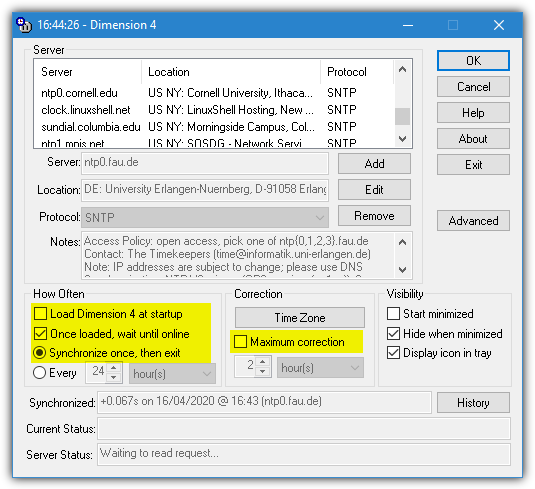Click the Location input field
The width and height of the screenshot is (535, 489).
[205, 190]
